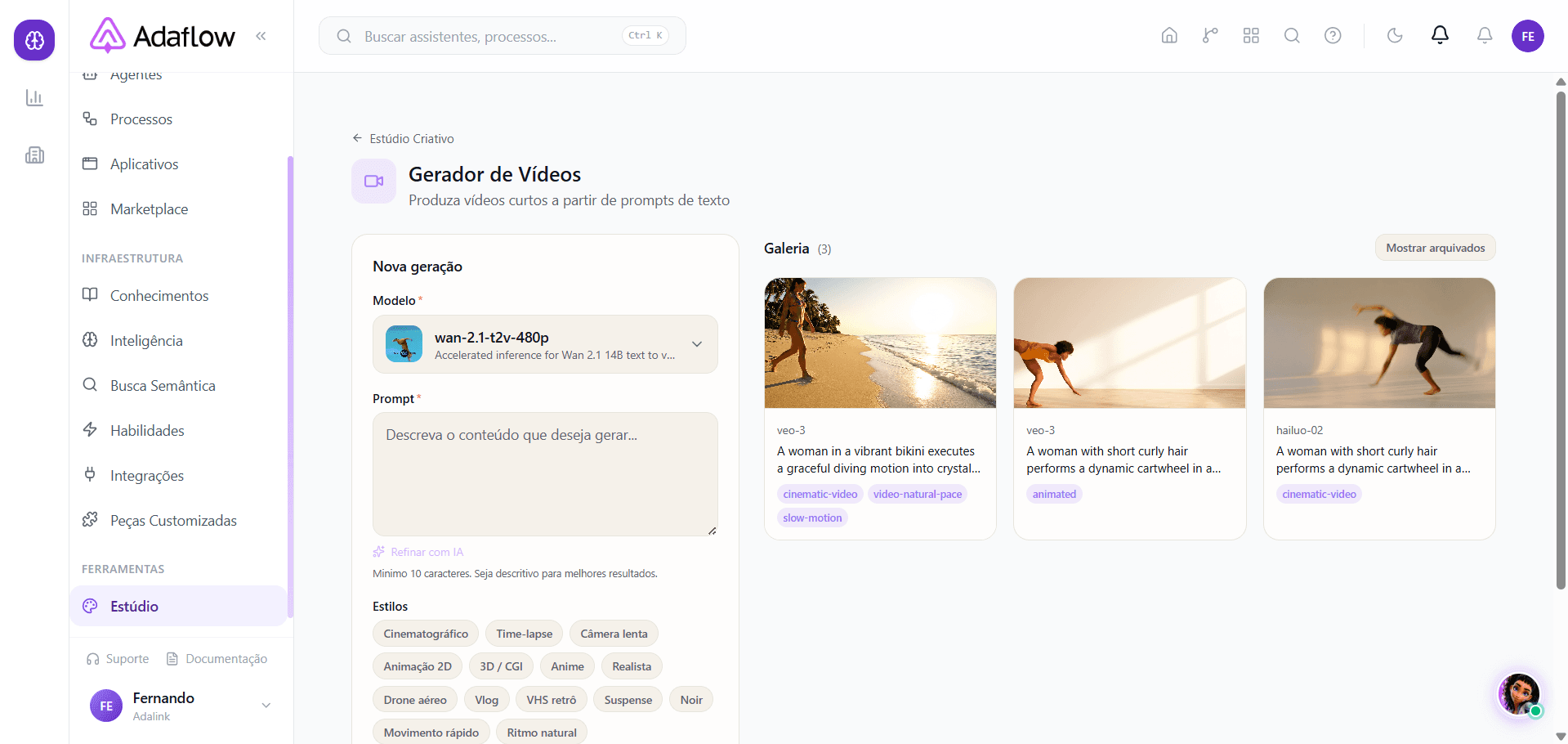1568x744 pixels.
Task: Toggle the Noir style chip
Action: click(691, 700)
